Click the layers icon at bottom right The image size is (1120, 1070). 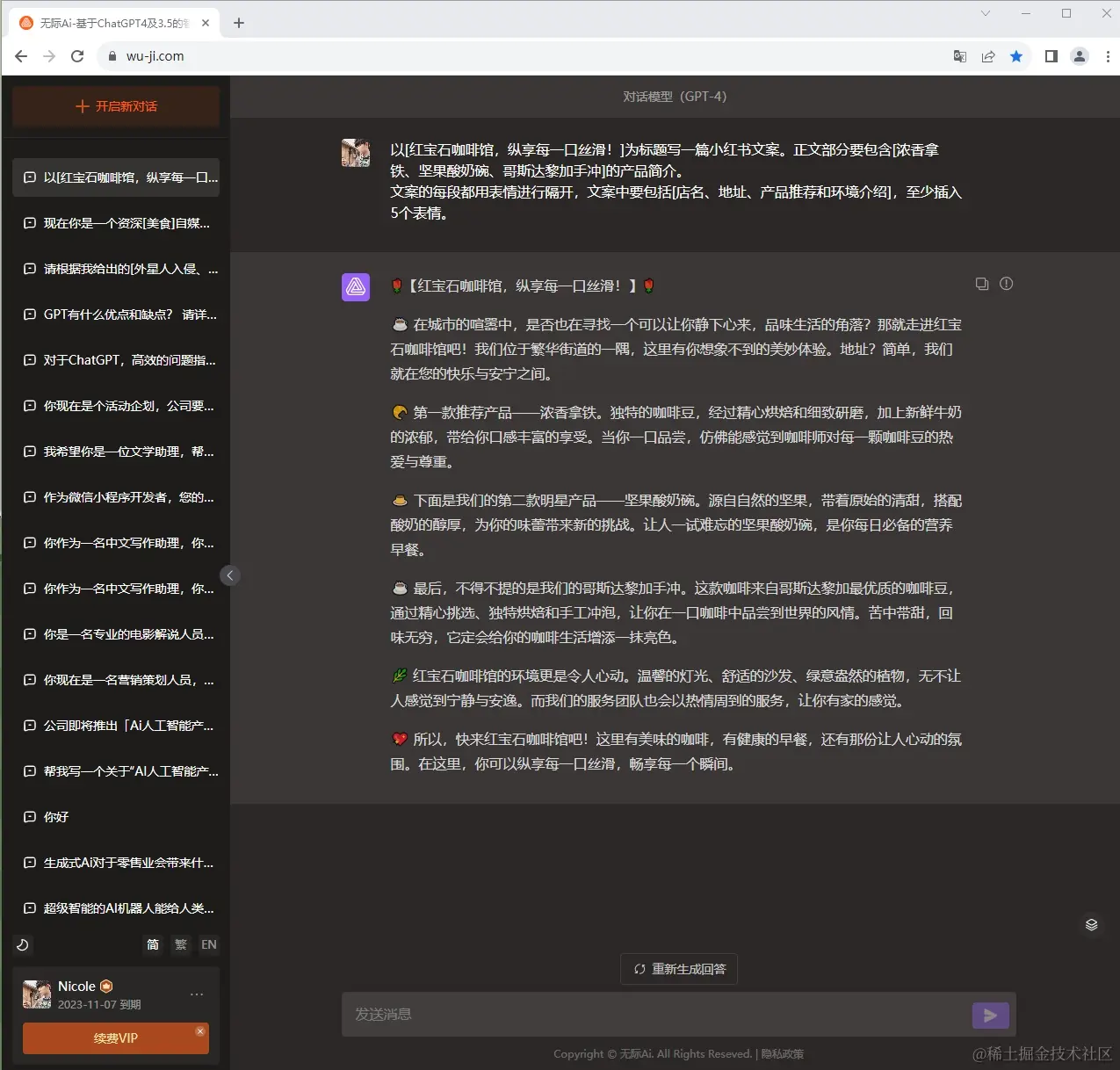1091,924
